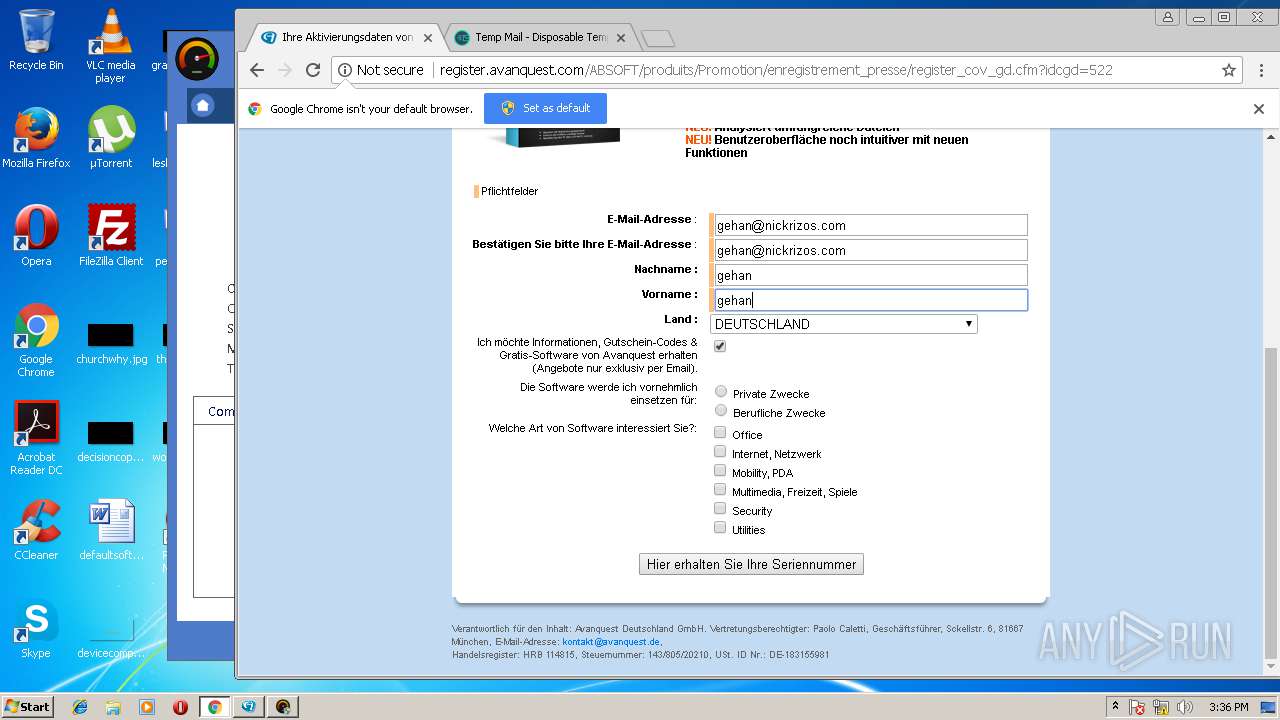Open Opera from taskbar

[180, 707]
